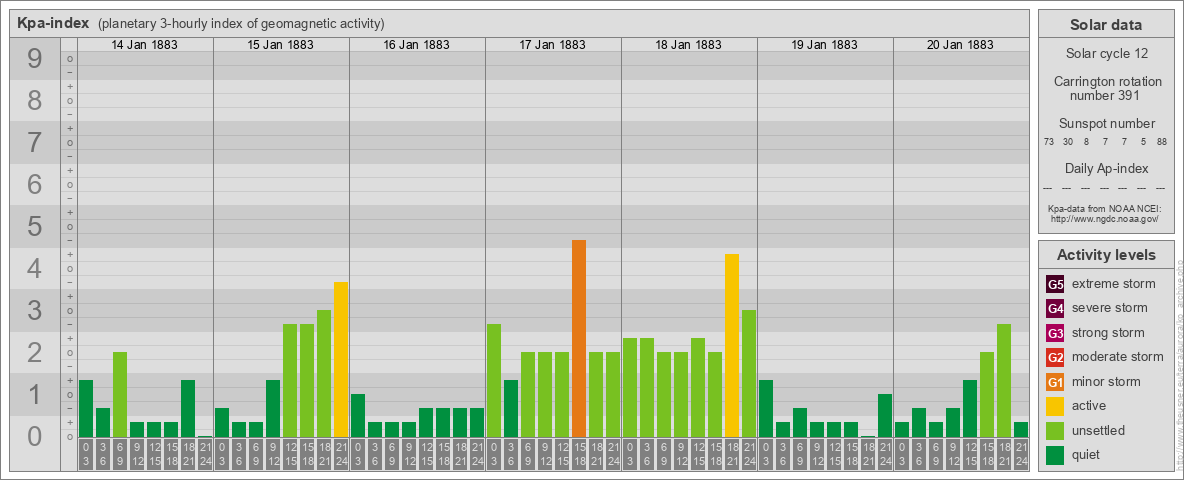Select the 14 Jan 1883 date header

145,45
